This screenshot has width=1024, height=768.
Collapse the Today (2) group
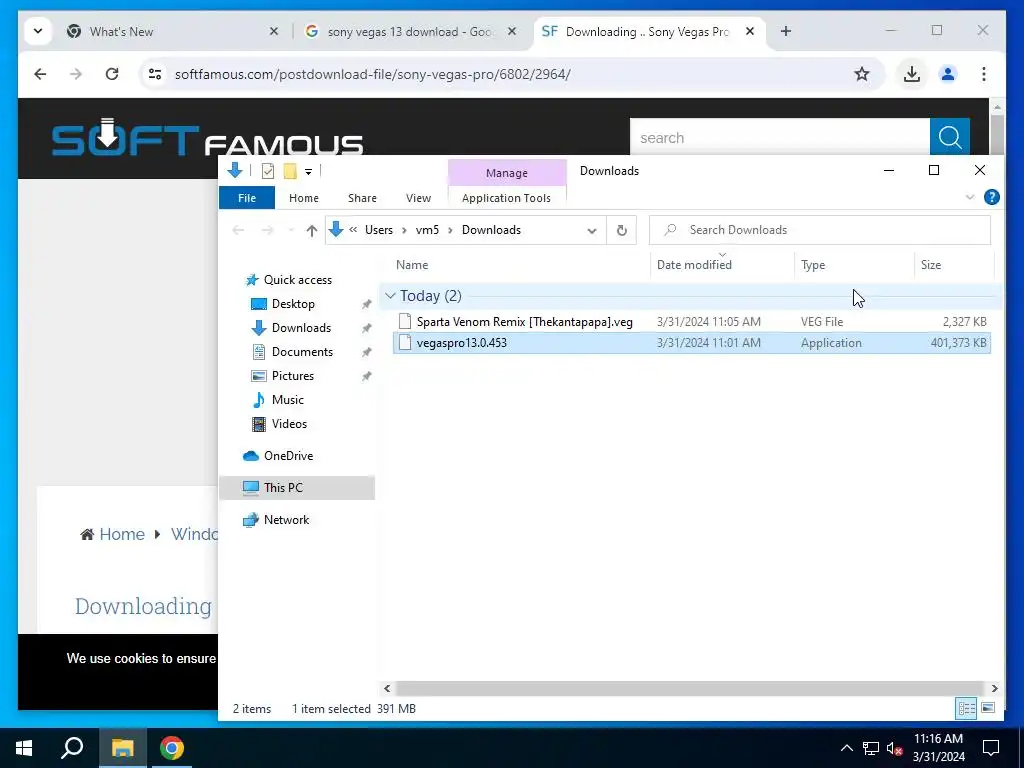click(391, 296)
